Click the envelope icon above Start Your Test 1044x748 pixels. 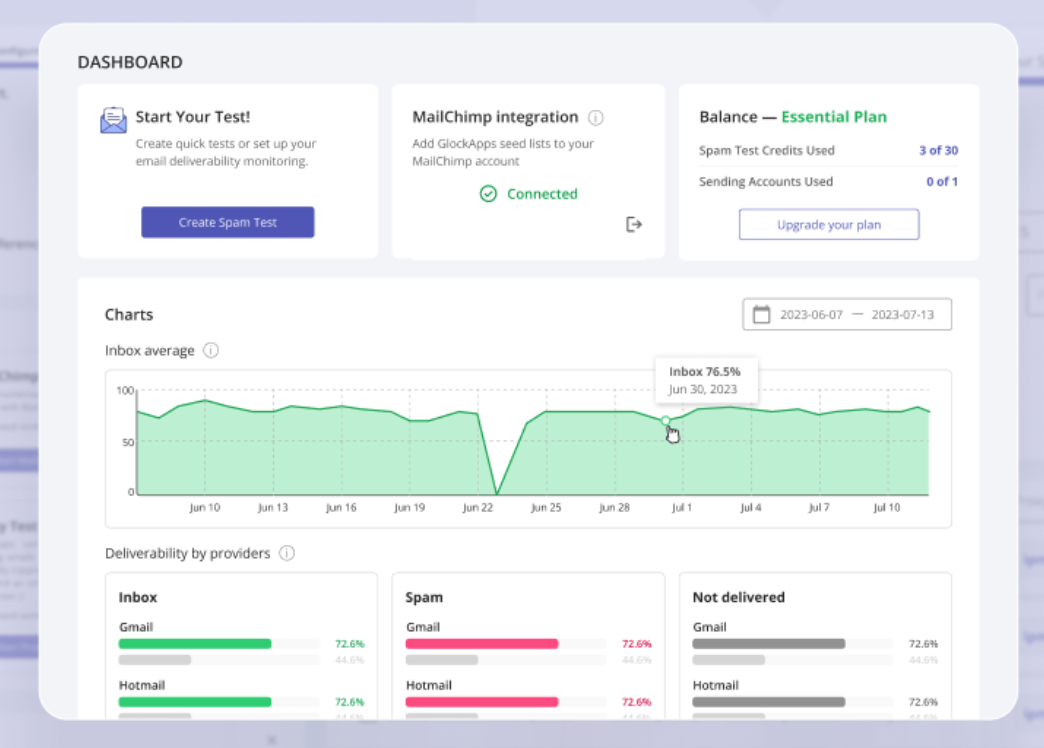pos(113,118)
